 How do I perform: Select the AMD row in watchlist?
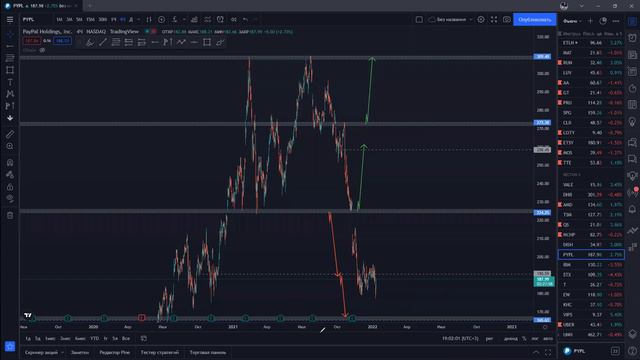[591, 204]
